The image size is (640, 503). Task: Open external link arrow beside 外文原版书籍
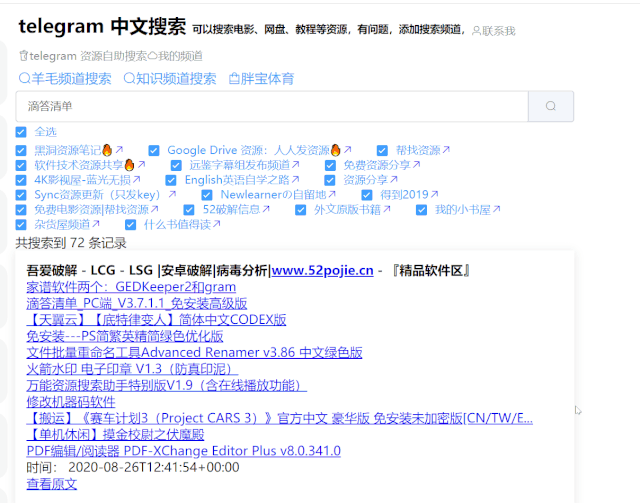(387, 209)
